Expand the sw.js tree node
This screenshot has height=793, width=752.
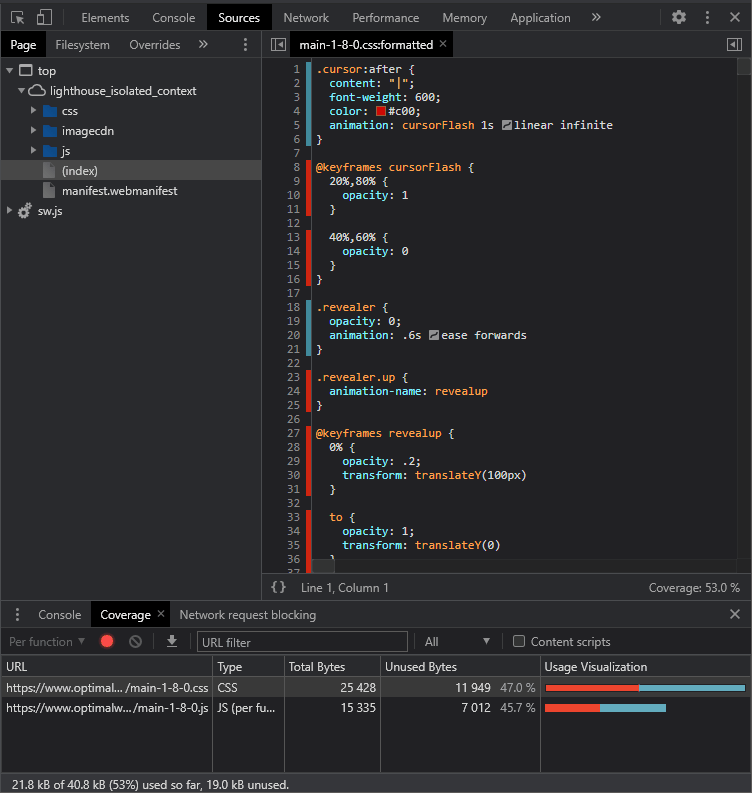[x=10, y=211]
